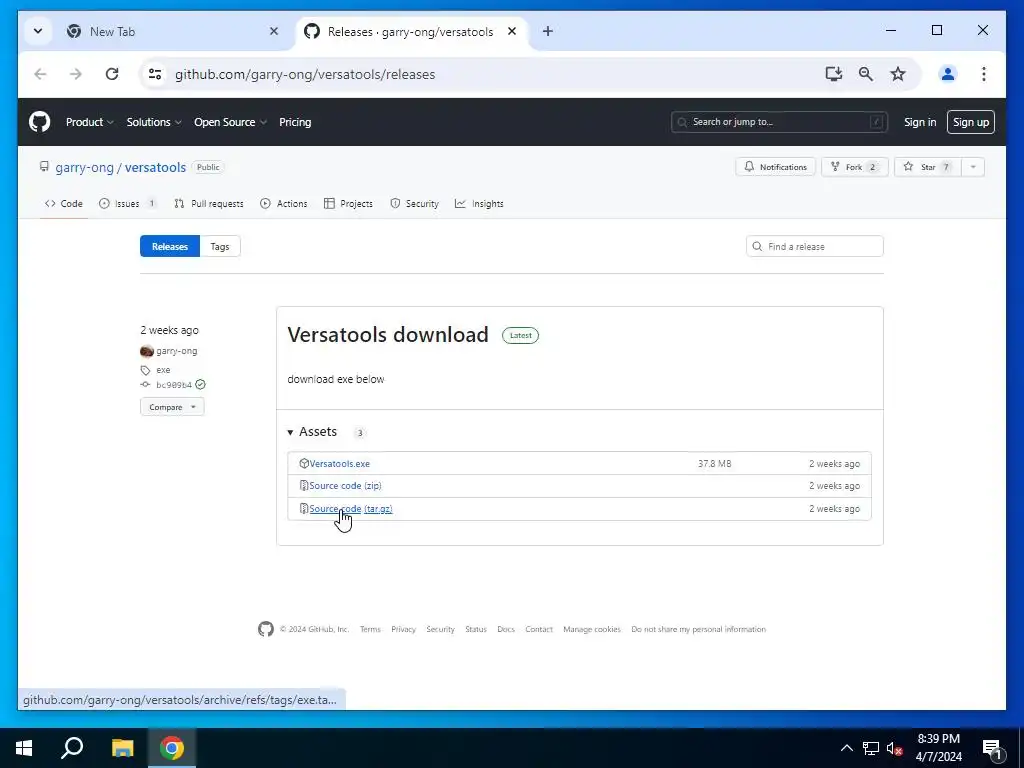Open Chrome three-dot menu
The image size is (1024, 768).
coord(984,74)
